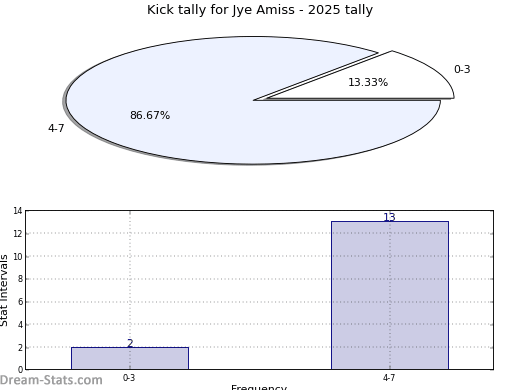Select the 0-3 bar in histogram
The width and height of the screenshot is (520, 390).
[x=130, y=358]
